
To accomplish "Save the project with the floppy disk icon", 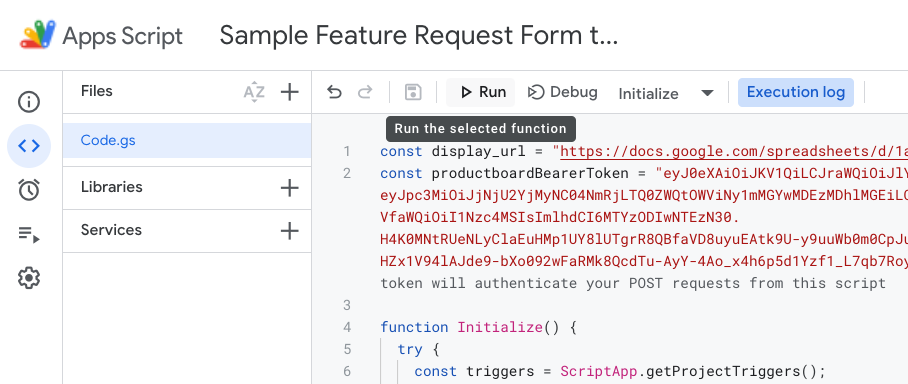I will (x=413, y=92).
